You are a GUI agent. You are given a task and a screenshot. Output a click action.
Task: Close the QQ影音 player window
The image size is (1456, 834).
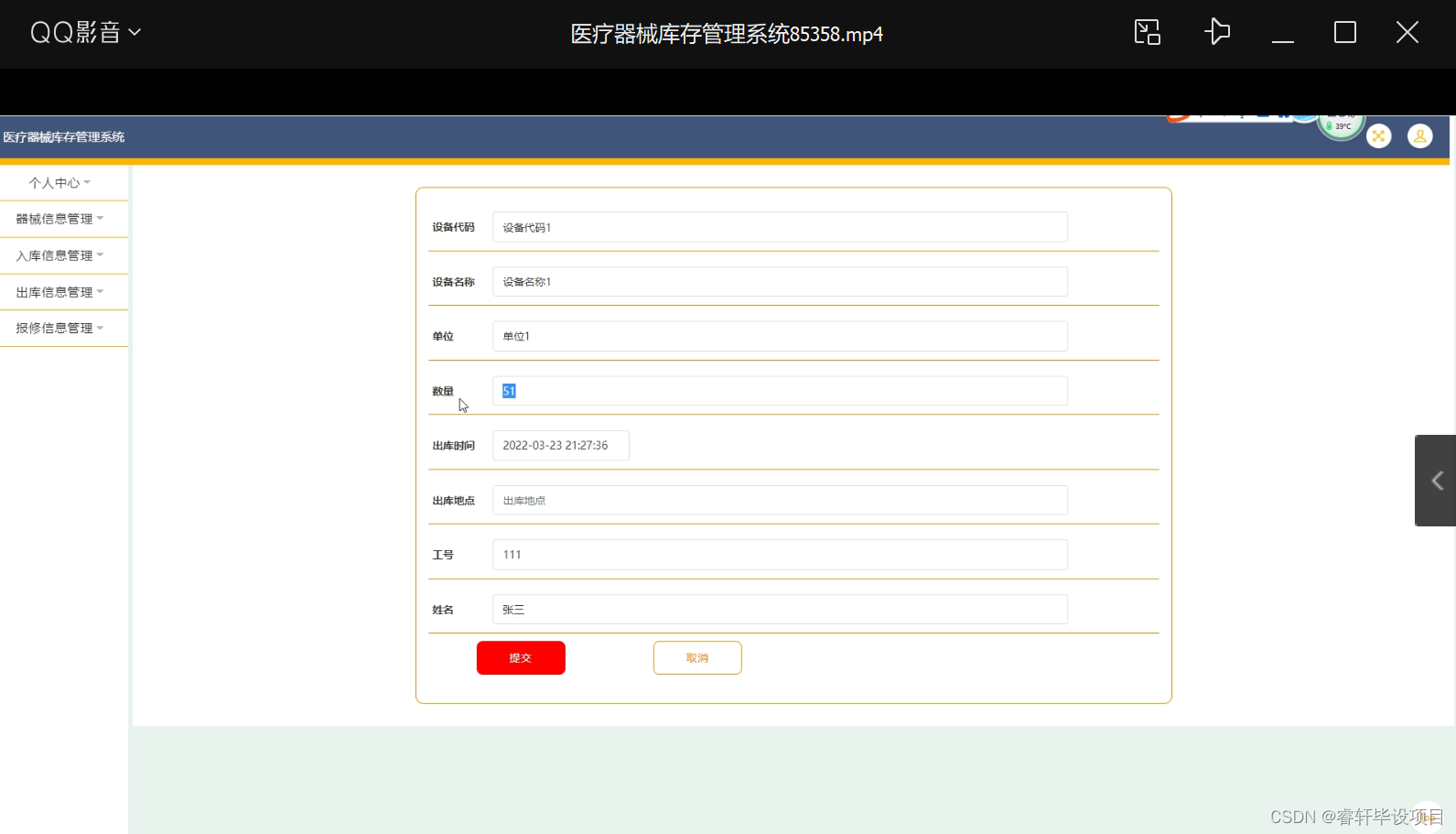click(x=1407, y=33)
